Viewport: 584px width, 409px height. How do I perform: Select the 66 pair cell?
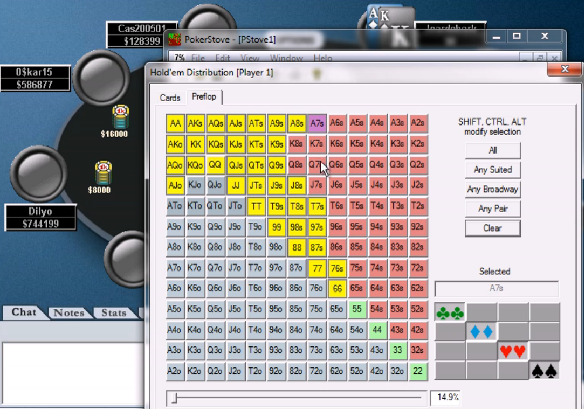(337, 288)
